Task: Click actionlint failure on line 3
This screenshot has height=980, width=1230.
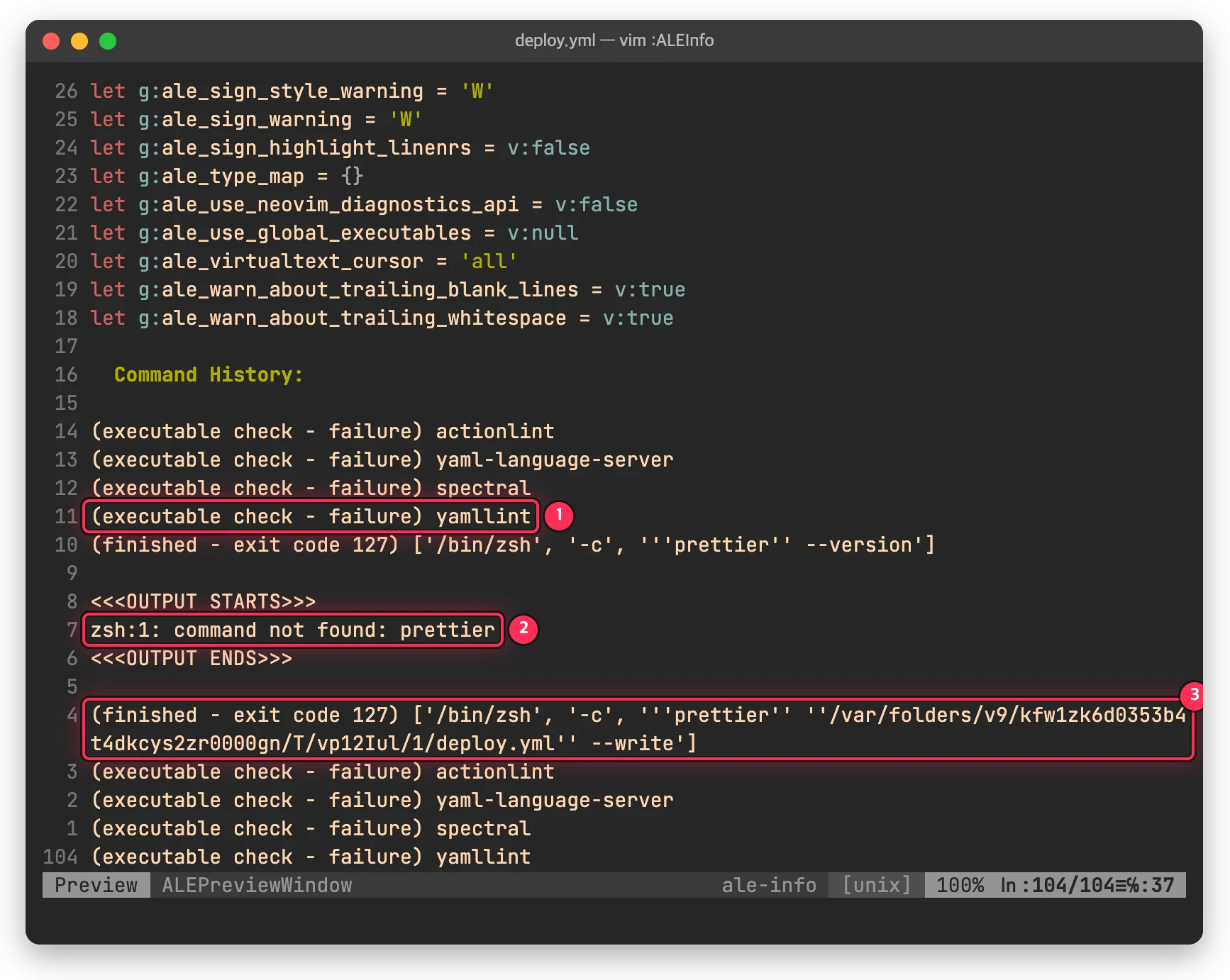Action: [x=323, y=772]
